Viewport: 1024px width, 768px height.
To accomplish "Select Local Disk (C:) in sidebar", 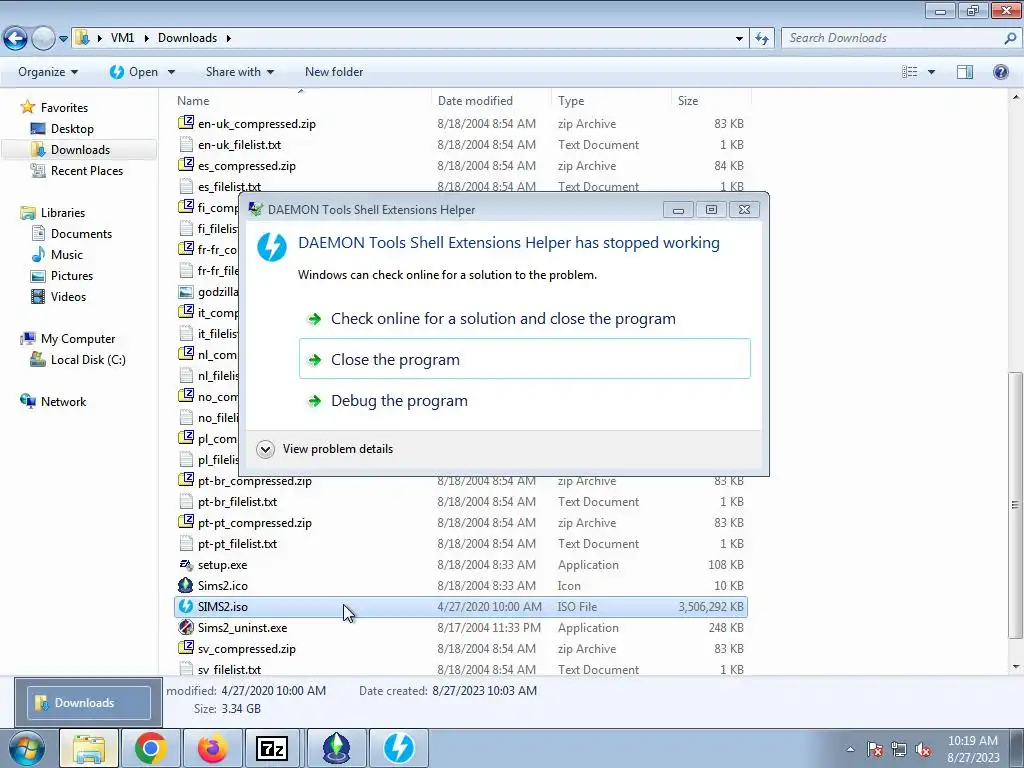I will (88, 360).
